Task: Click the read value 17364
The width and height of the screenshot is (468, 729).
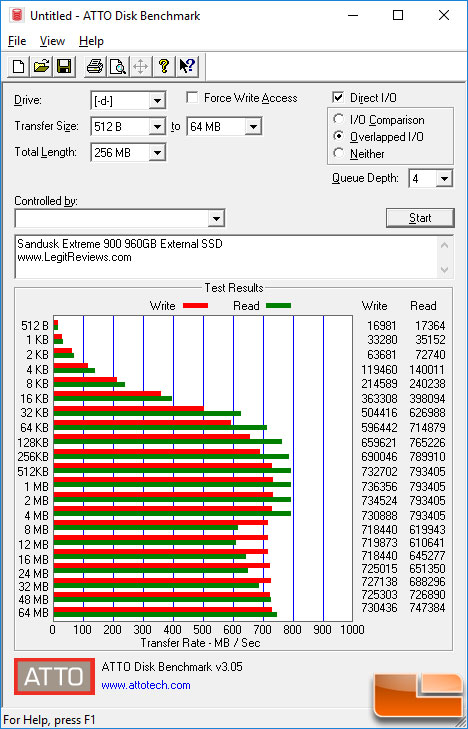Action: (x=430, y=326)
